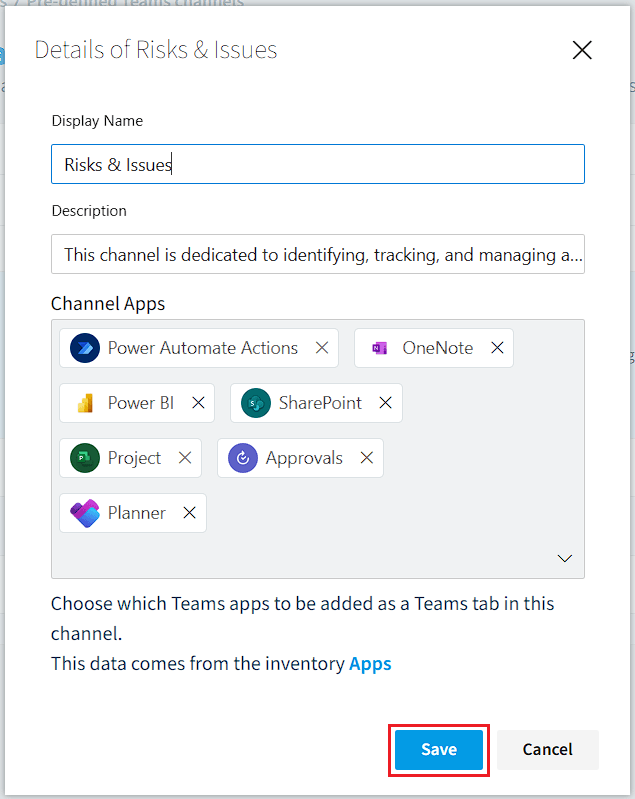Expand the Channel Apps dropdown chevron
Screen dimensions: 635x799
(565, 558)
